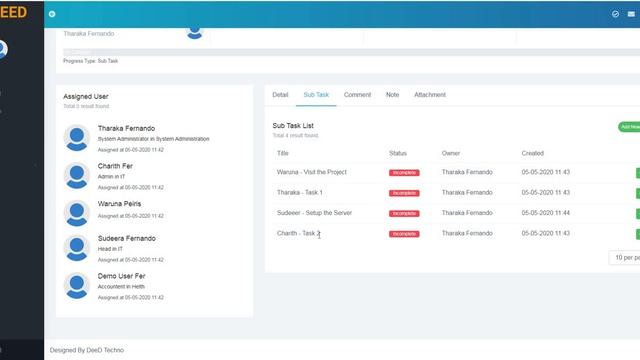Screen dimensions: 640x360
Task: Click Charith Fer's avatar icon
Action: pos(77,176)
